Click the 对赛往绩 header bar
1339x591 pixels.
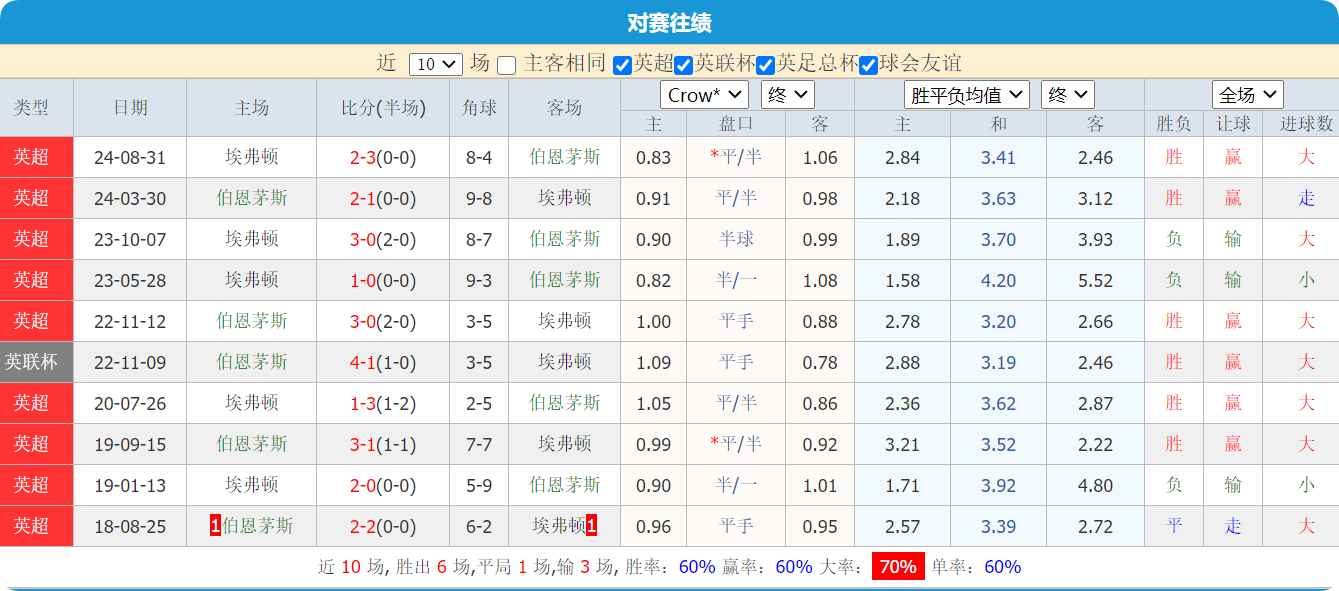pos(669,16)
